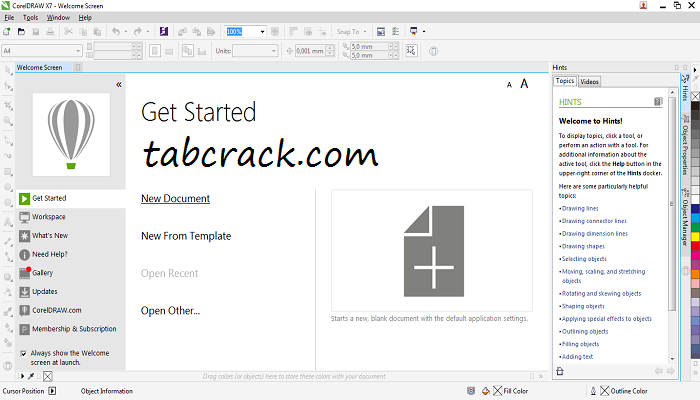Collapse the welcome sidebar with double chevron
The width and height of the screenshot is (700, 400).
119,84
